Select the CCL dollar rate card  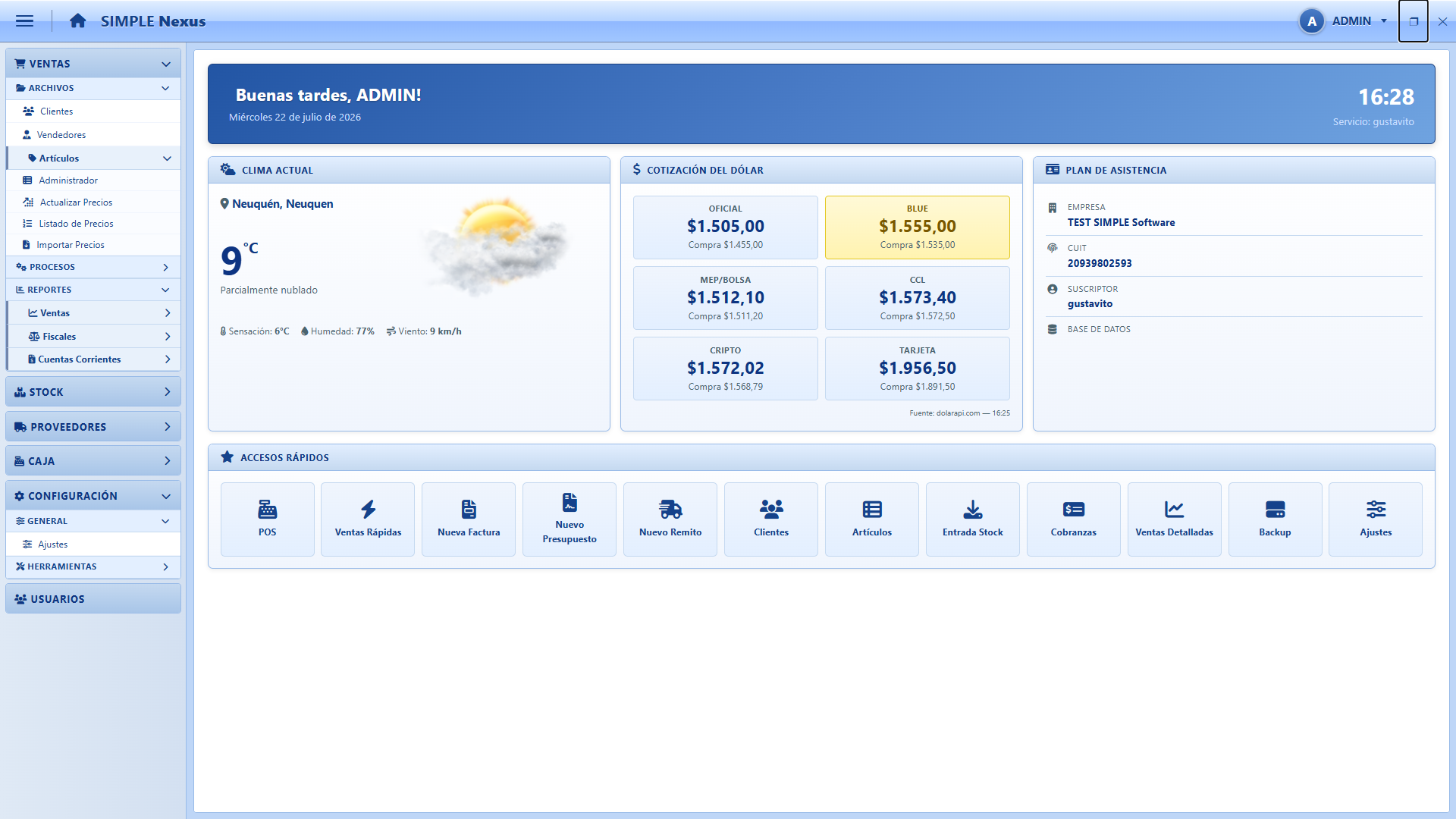coord(918,298)
